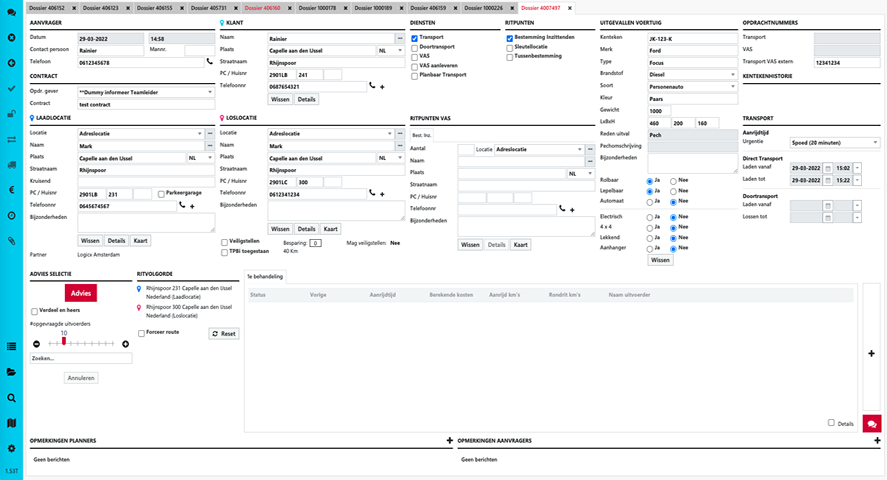Select the Best. Inz. tab

click(x=421, y=135)
